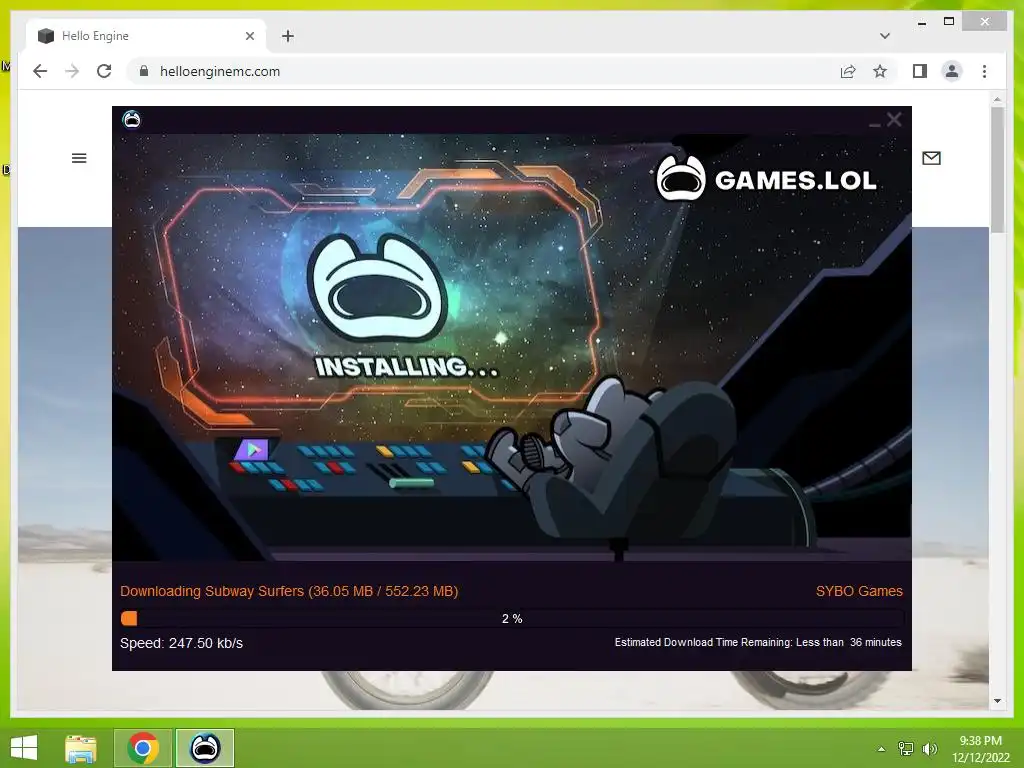Switch to Games.lol taskbar app
This screenshot has height=768, width=1024.
[x=204, y=748]
